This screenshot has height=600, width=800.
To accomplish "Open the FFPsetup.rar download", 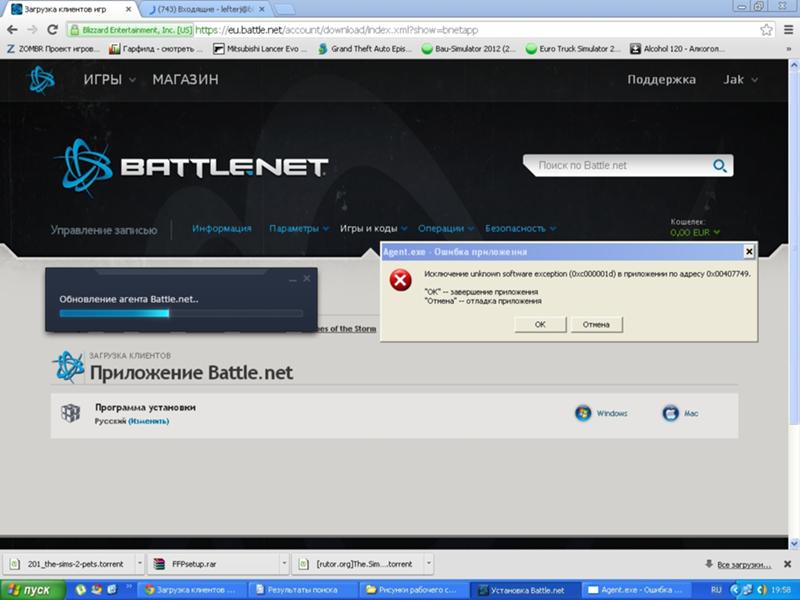I will (213, 564).
